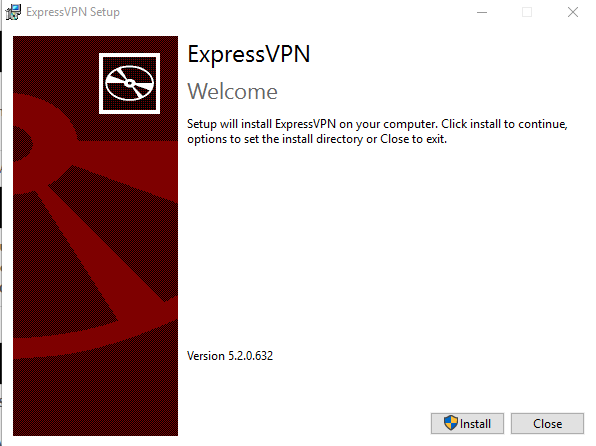Screen dimensions: 596x446
Task: Minimize the ExpressVPN Setup window
Action: 482,12
